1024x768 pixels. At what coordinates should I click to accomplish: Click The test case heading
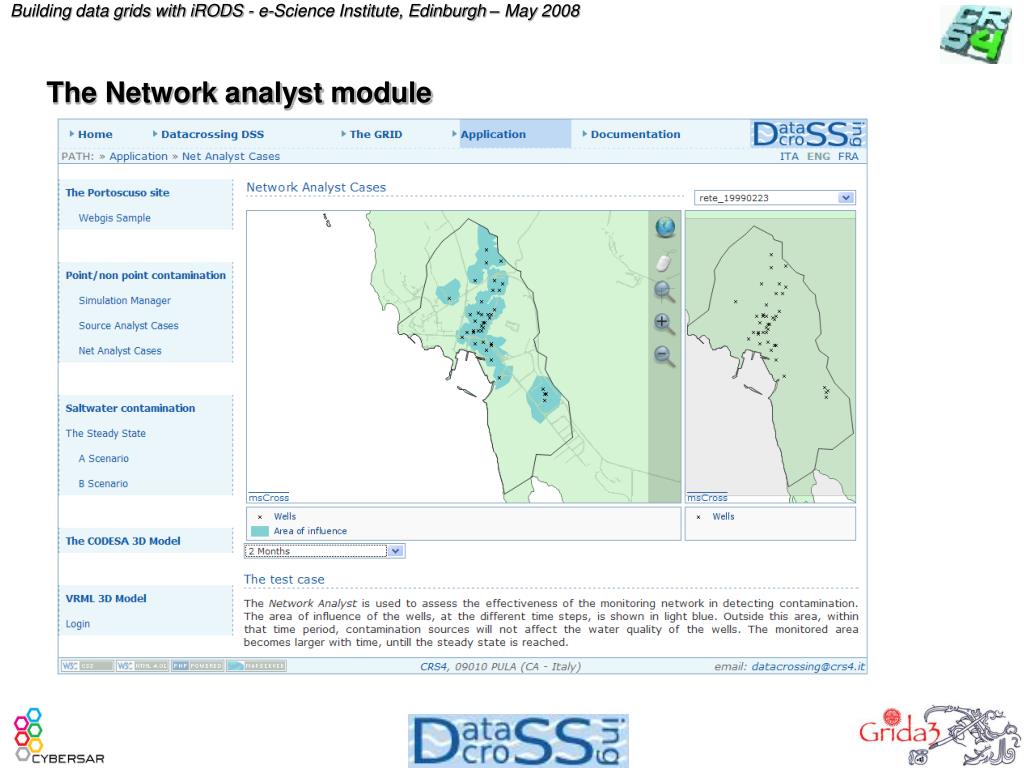[284, 579]
